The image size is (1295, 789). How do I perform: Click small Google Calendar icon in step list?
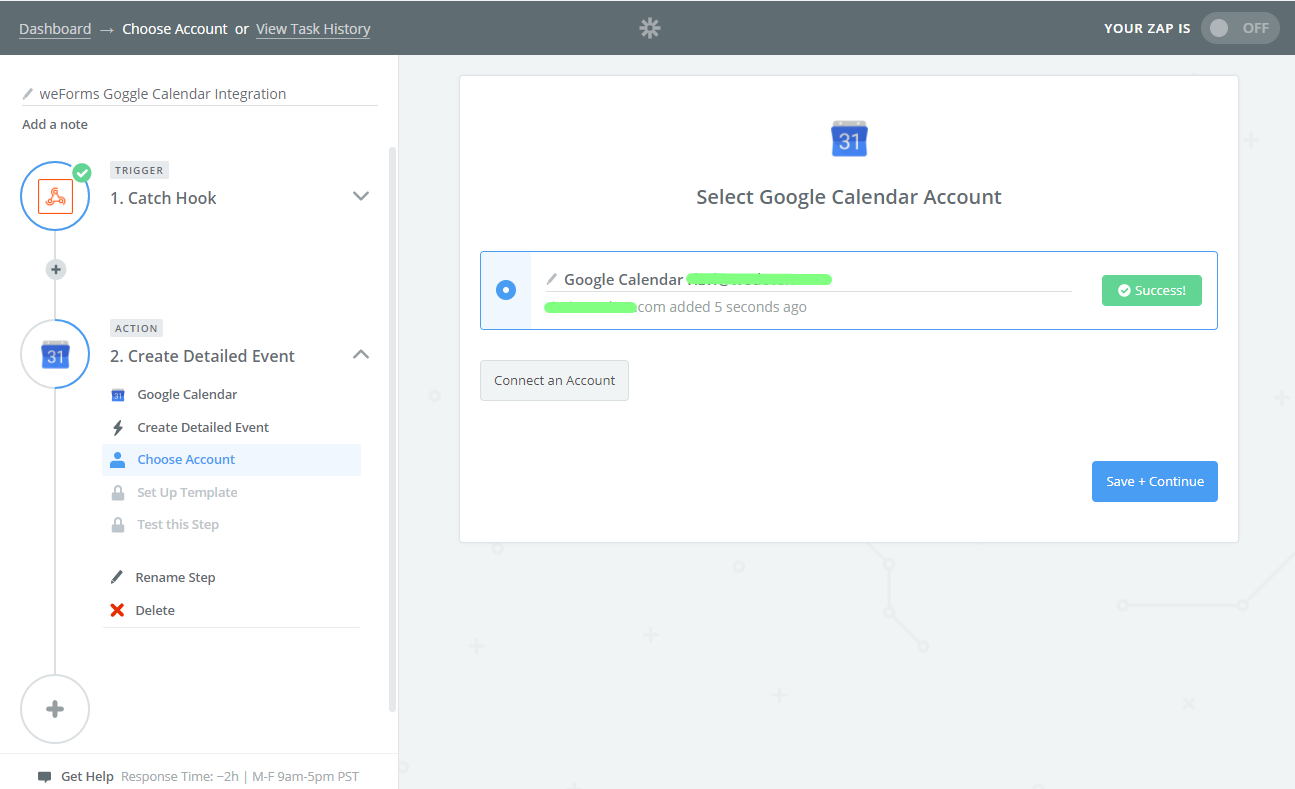coord(117,395)
